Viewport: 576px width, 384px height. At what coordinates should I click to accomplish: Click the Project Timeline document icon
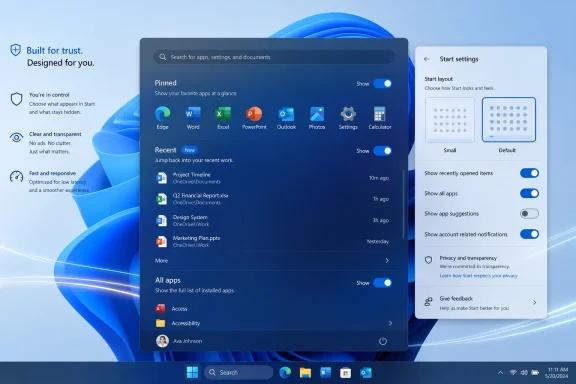point(161,178)
